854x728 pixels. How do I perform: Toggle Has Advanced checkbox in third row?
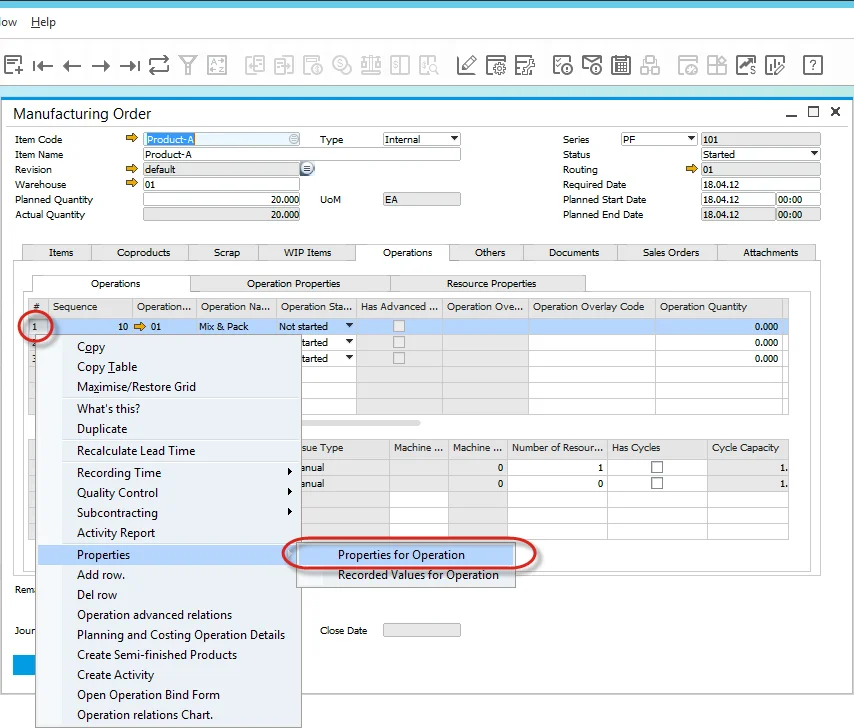click(399, 358)
